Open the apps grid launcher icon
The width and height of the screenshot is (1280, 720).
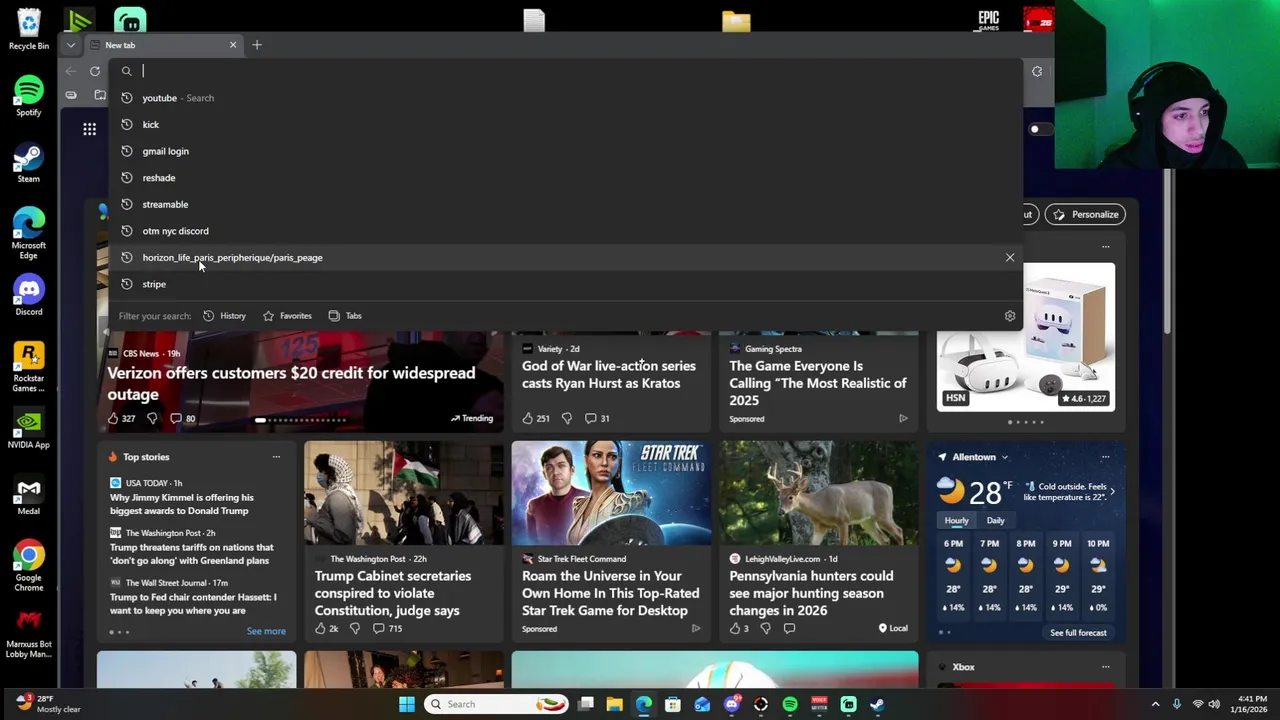pyautogui.click(x=90, y=129)
